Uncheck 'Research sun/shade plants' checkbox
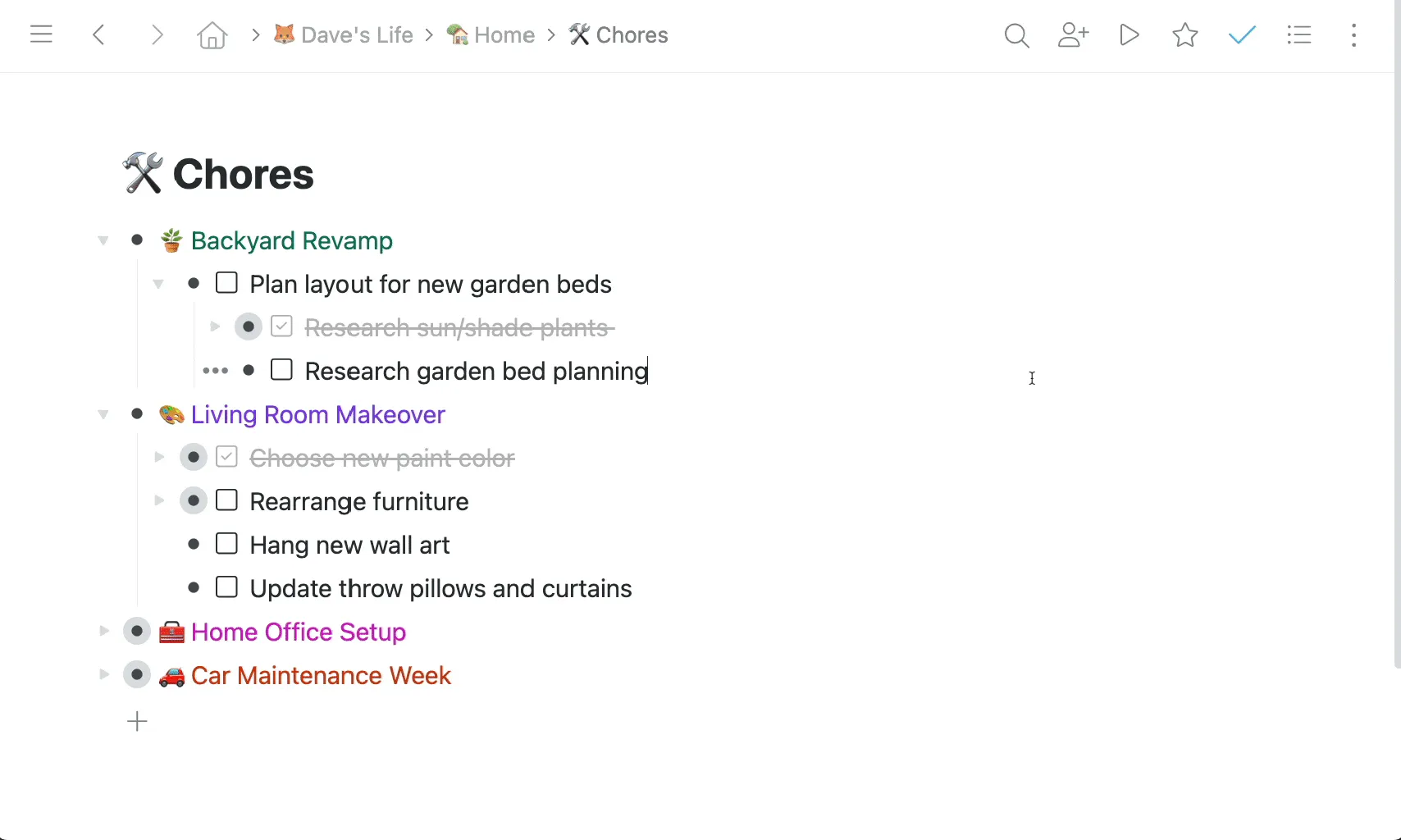This screenshot has width=1401, height=840. (x=281, y=326)
